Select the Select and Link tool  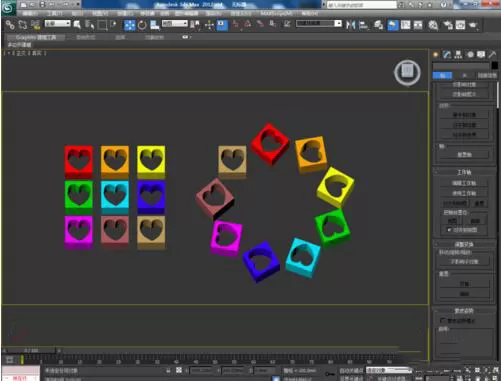[10, 25]
